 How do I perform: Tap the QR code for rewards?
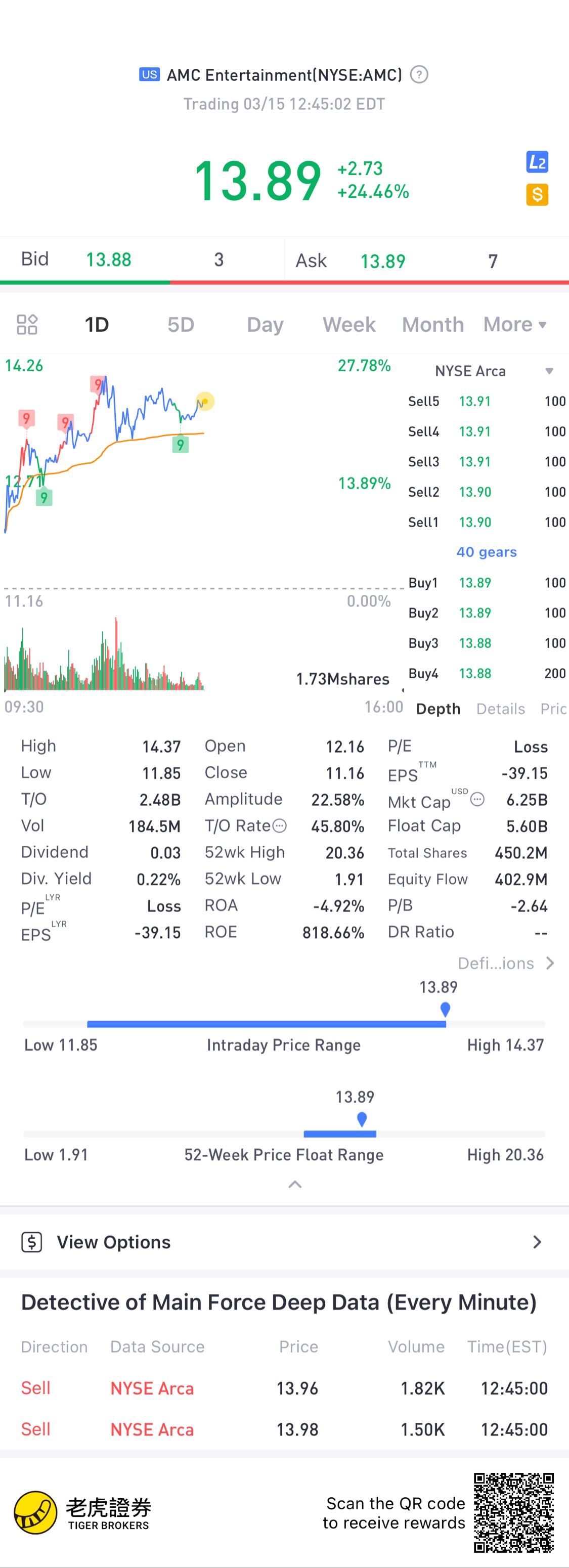[x=514, y=1512]
